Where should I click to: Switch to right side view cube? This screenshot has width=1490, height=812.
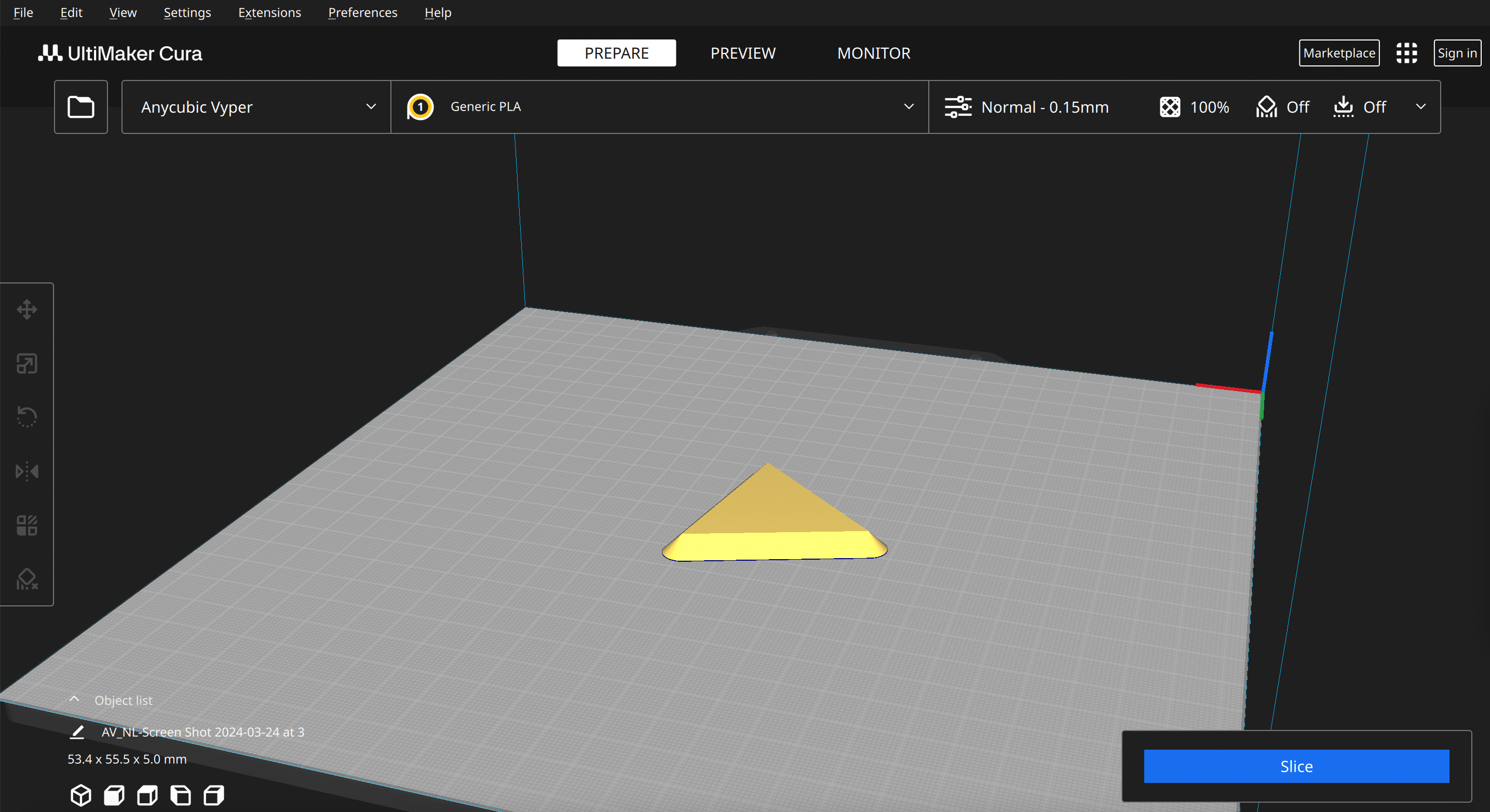click(x=214, y=795)
